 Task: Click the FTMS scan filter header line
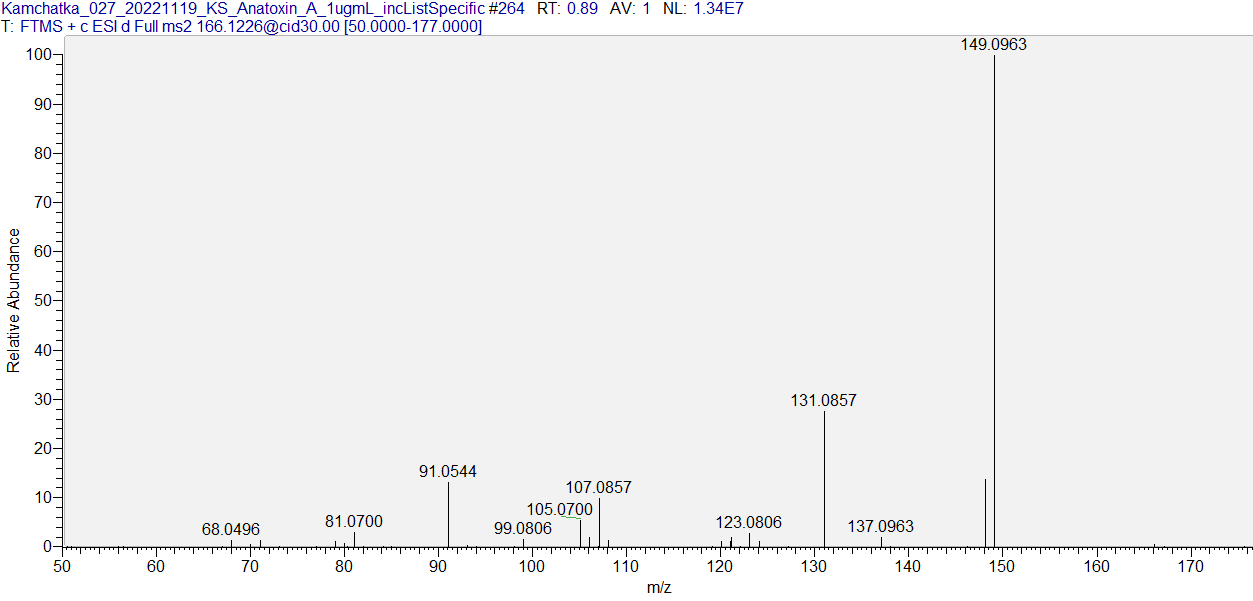point(242,26)
